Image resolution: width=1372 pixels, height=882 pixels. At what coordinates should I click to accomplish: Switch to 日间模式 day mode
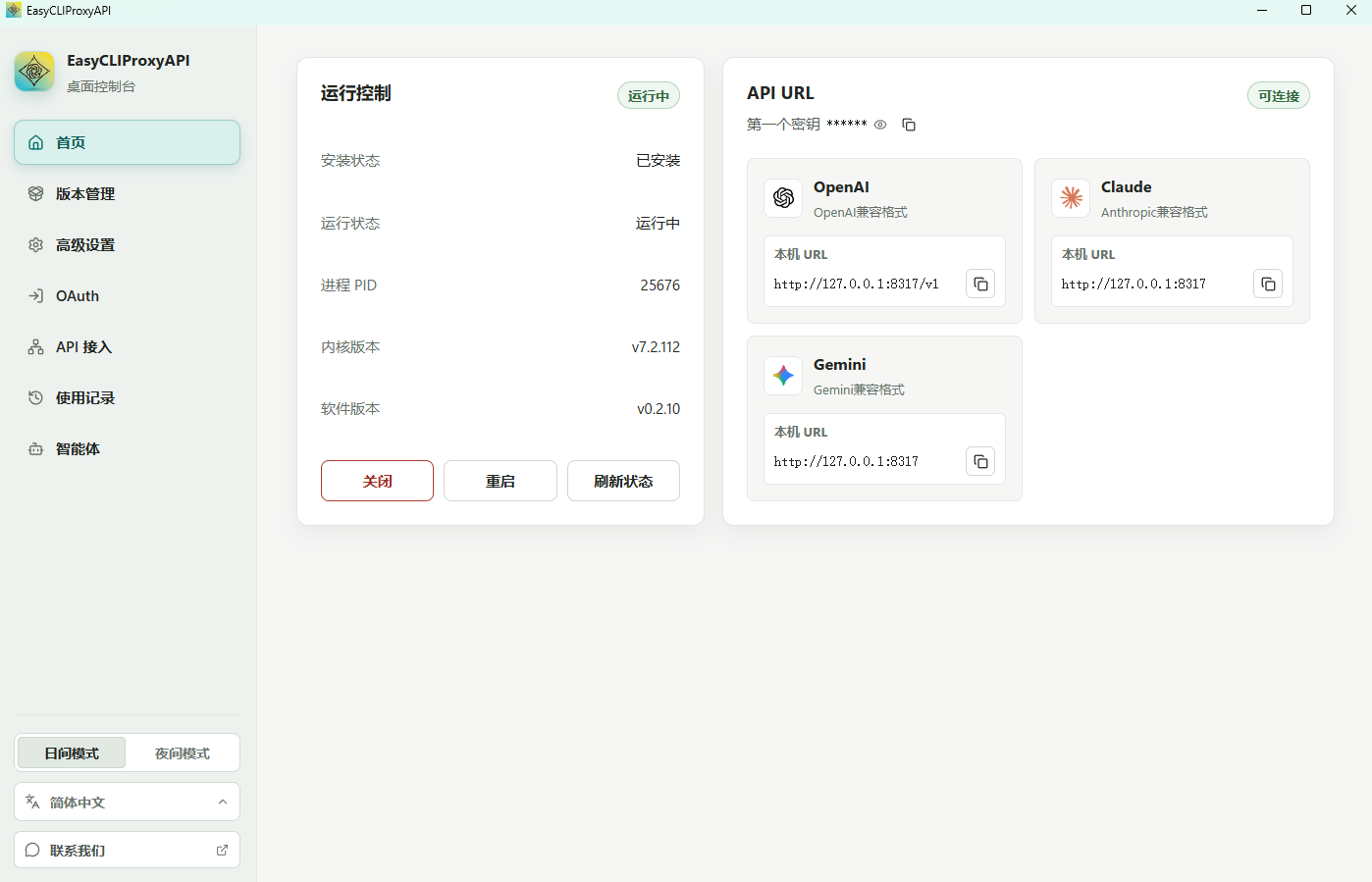pyautogui.click(x=72, y=752)
